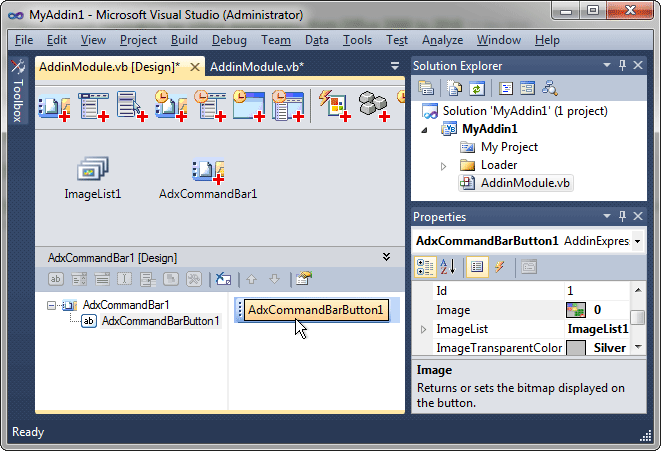
Task: Add button control in command bar designer
Action: point(56,279)
